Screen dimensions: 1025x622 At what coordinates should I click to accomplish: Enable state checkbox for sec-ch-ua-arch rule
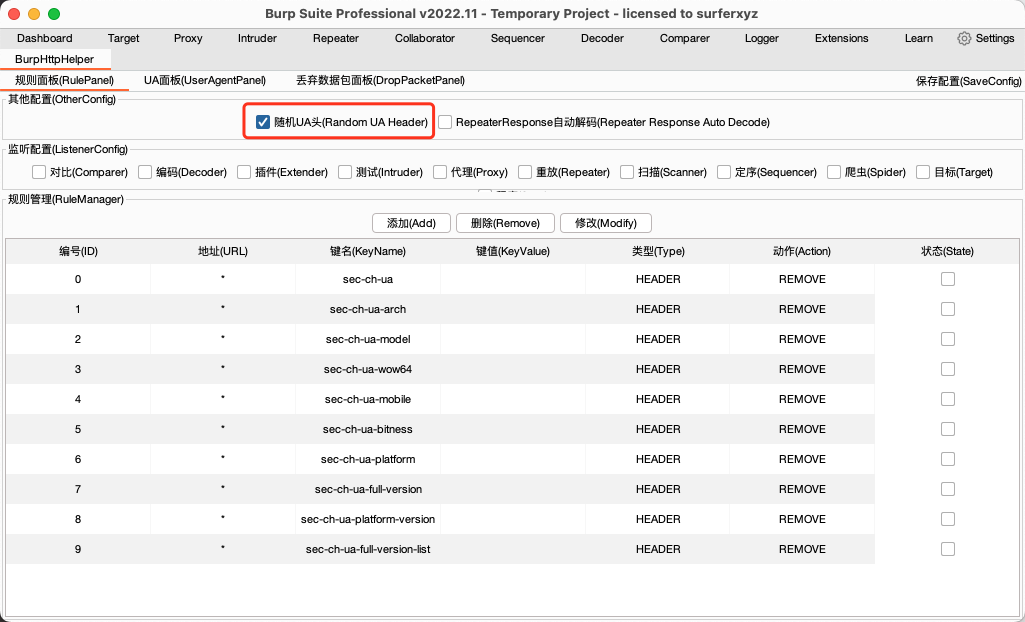(x=948, y=309)
